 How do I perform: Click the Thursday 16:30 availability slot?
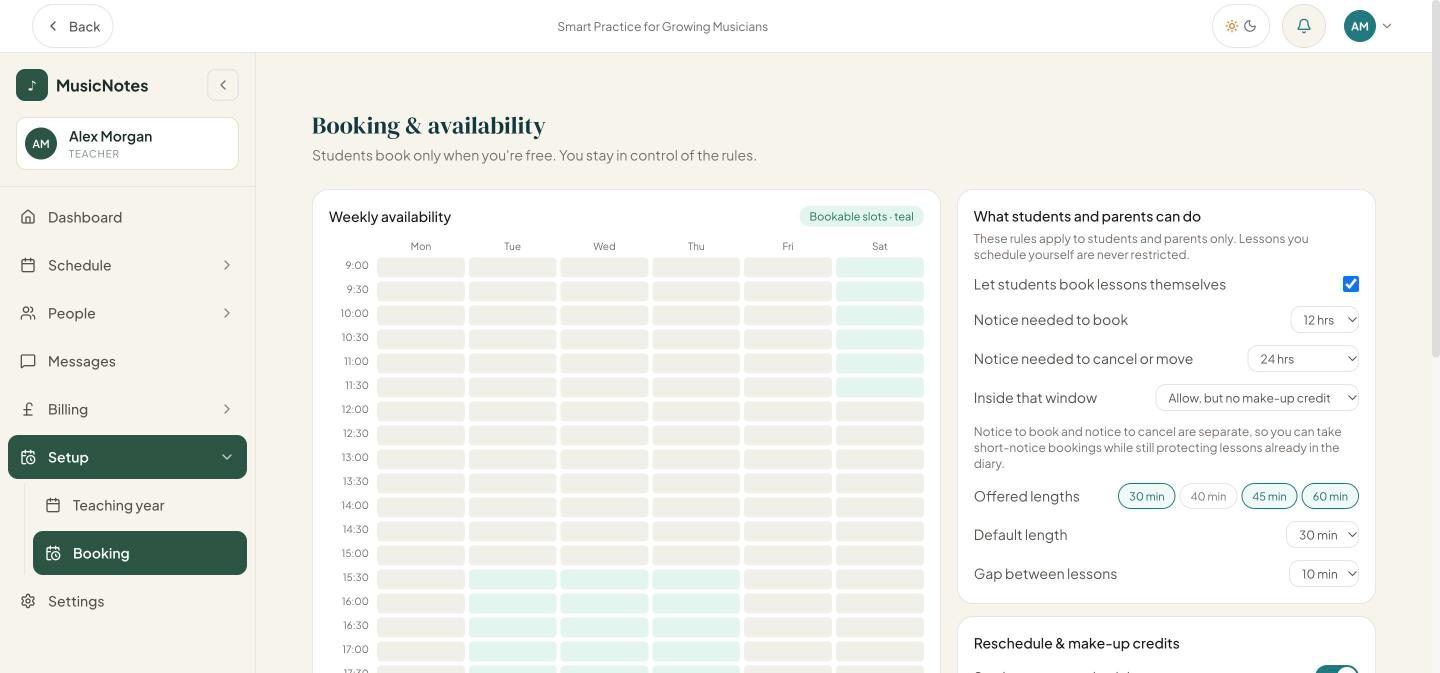[696, 627]
